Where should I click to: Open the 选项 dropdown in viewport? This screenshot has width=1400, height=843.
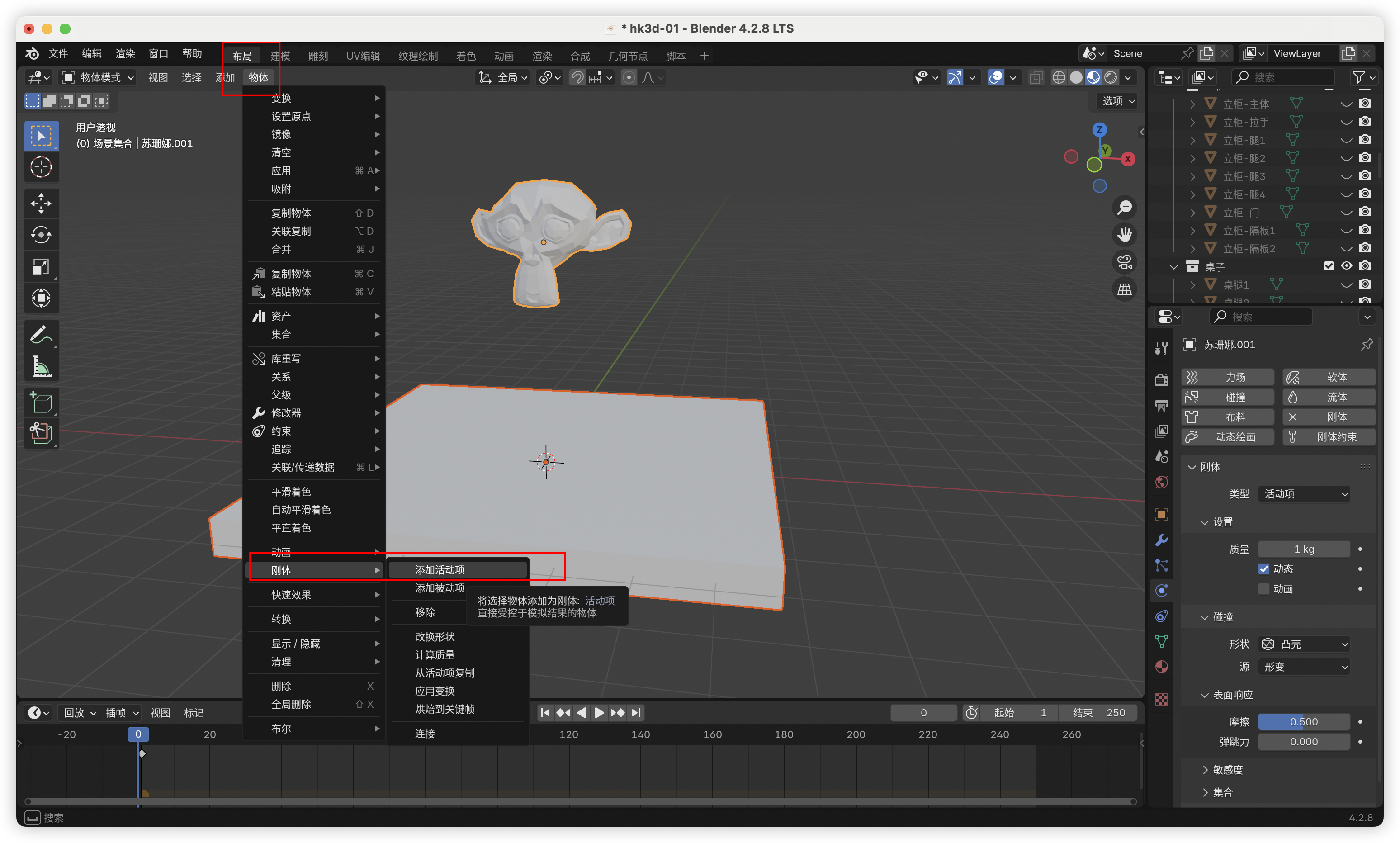point(1118,101)
